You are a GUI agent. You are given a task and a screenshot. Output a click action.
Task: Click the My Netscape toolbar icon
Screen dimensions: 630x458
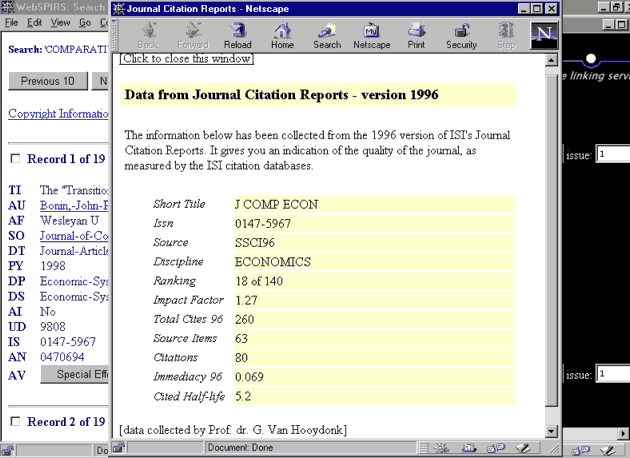(372, 35)
